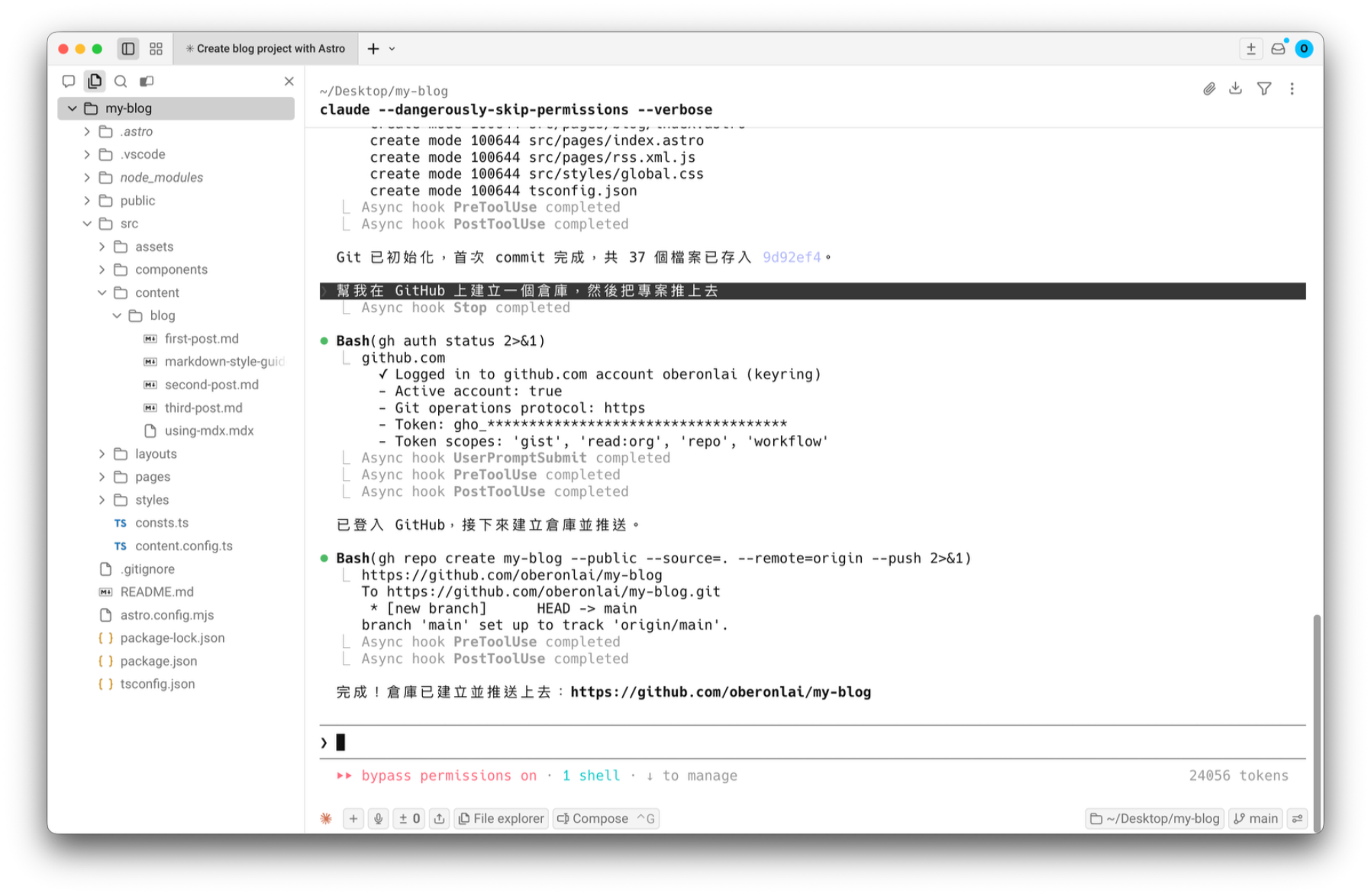Open the github.com/oberonlai/my-blog link
Viewport: 1371px width, 896px height.
coord(721,691)
